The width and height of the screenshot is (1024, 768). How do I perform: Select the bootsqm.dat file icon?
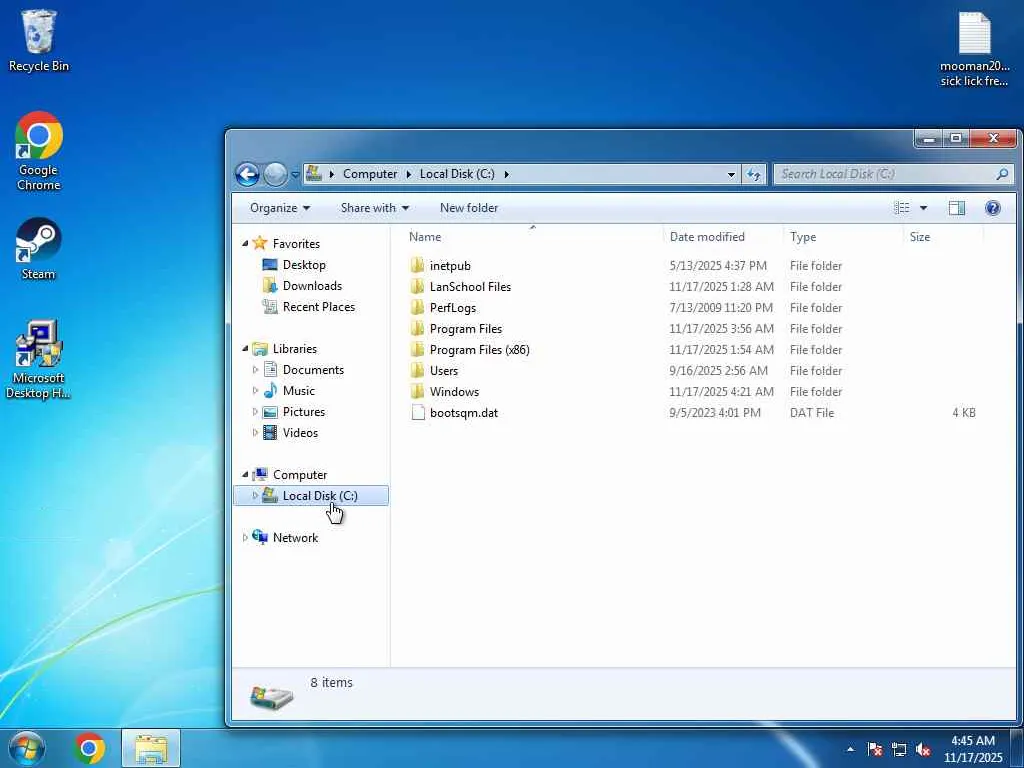point(418,413)
